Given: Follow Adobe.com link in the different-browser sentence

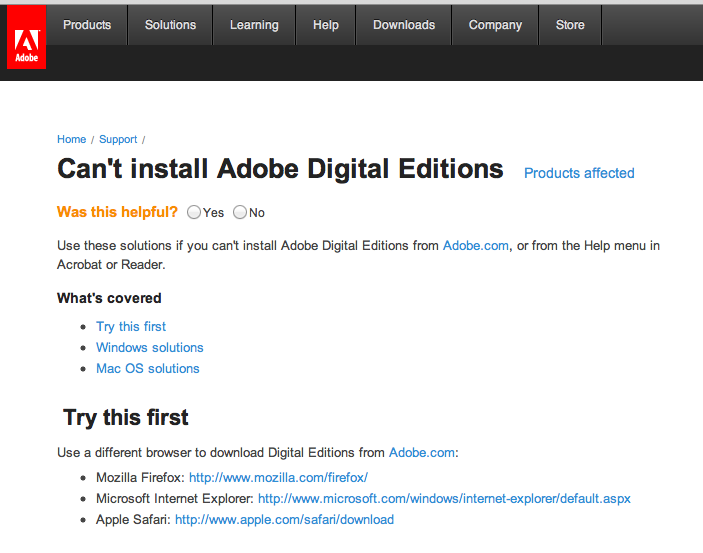Looking at the screenshot, I should tap(421, 453).
